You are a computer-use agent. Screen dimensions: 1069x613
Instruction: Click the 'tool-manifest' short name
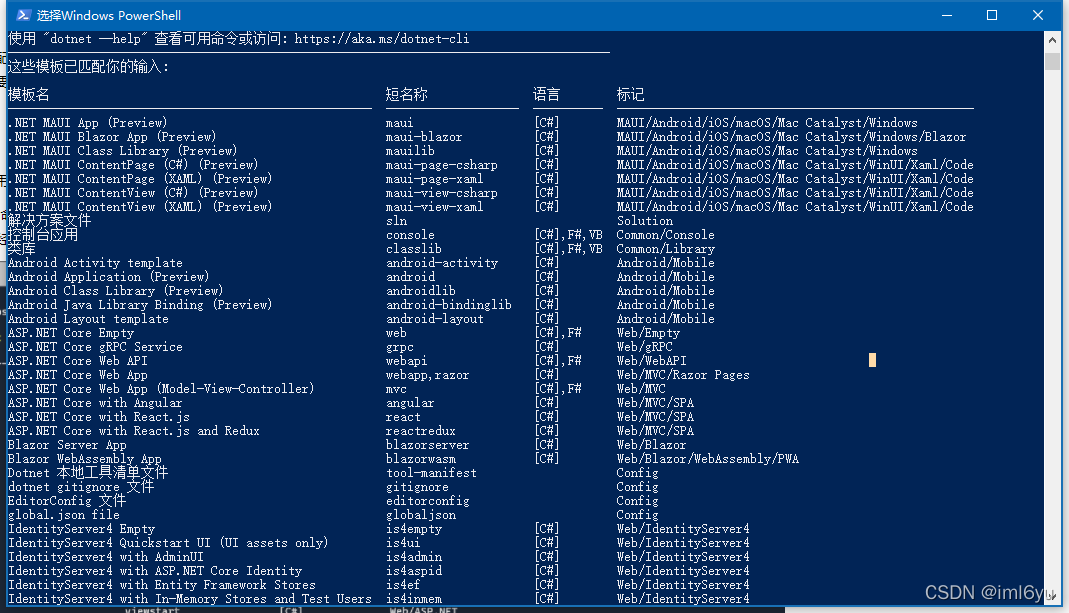click(431, 473)
